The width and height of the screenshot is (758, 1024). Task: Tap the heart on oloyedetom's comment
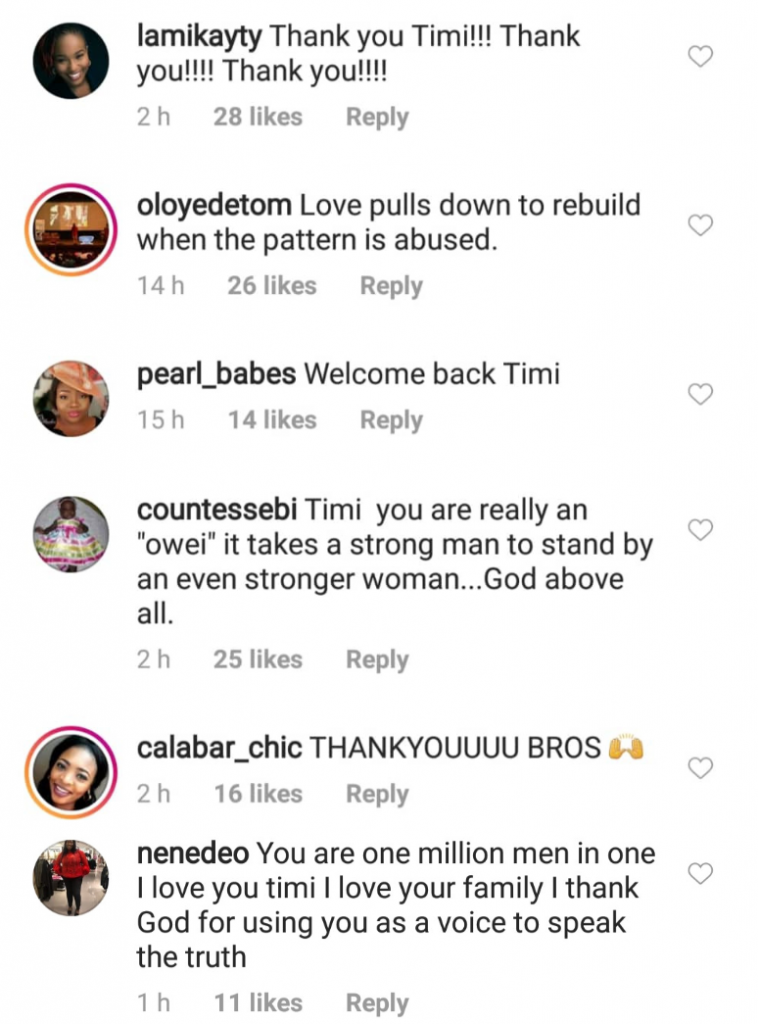point(701,225)
